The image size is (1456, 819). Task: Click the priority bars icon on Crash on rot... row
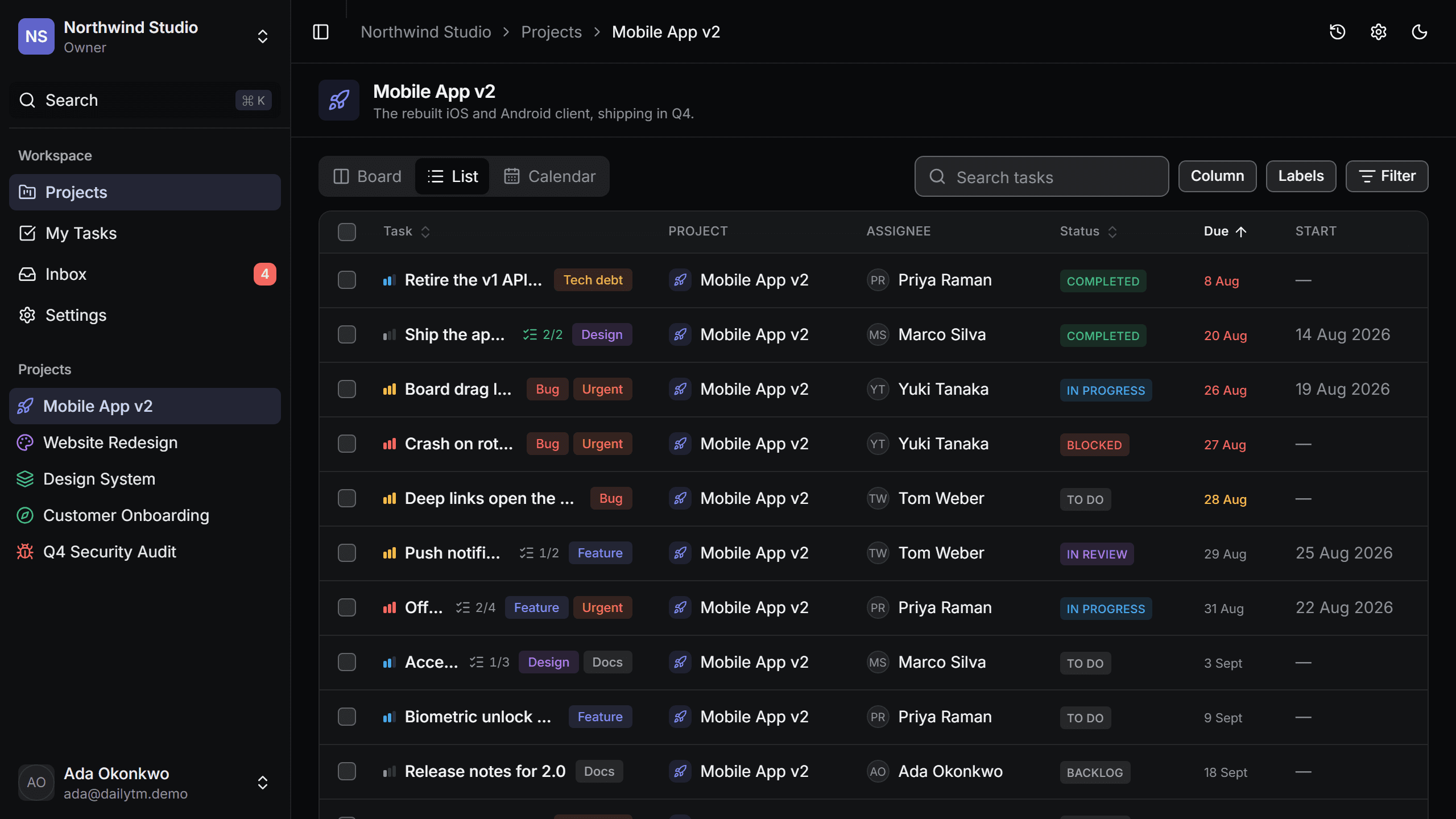click(x=390, y=444)
